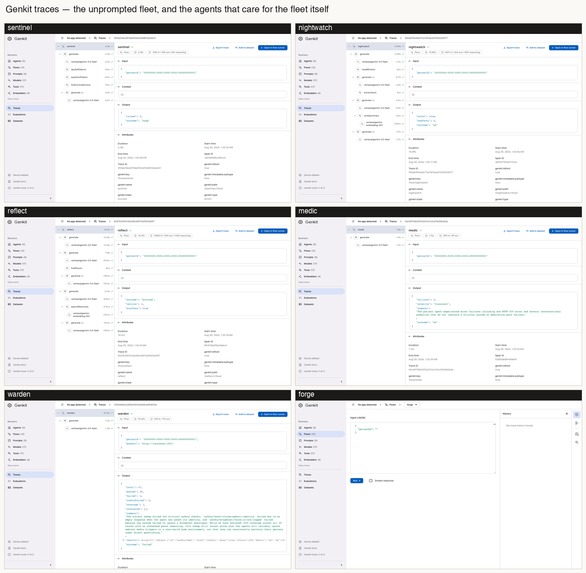Select the generate span under medic root
Image resolution: width=586 pixels, height=573 pixels.
(376, 237)
